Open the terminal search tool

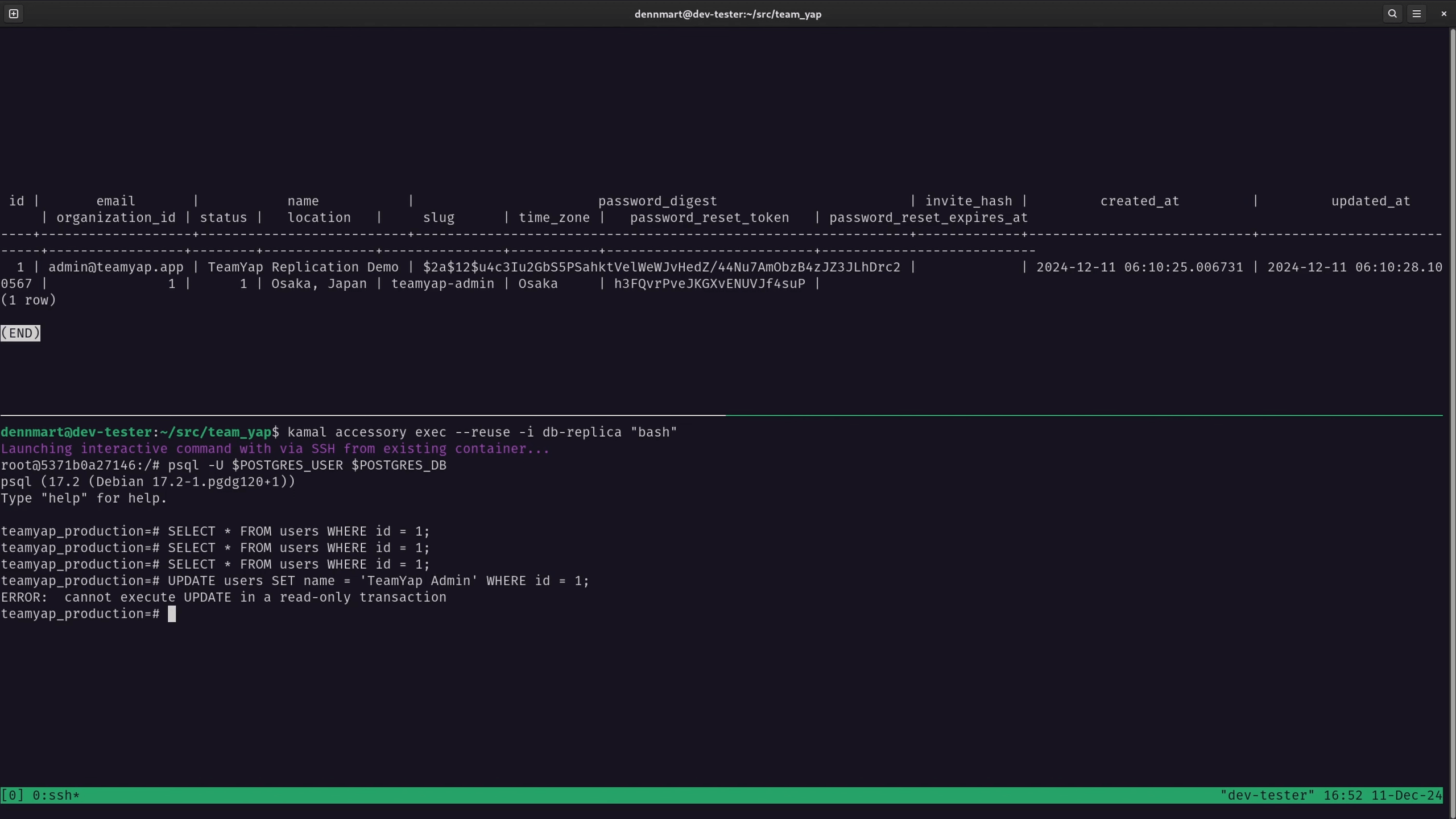coord(1392,14)
